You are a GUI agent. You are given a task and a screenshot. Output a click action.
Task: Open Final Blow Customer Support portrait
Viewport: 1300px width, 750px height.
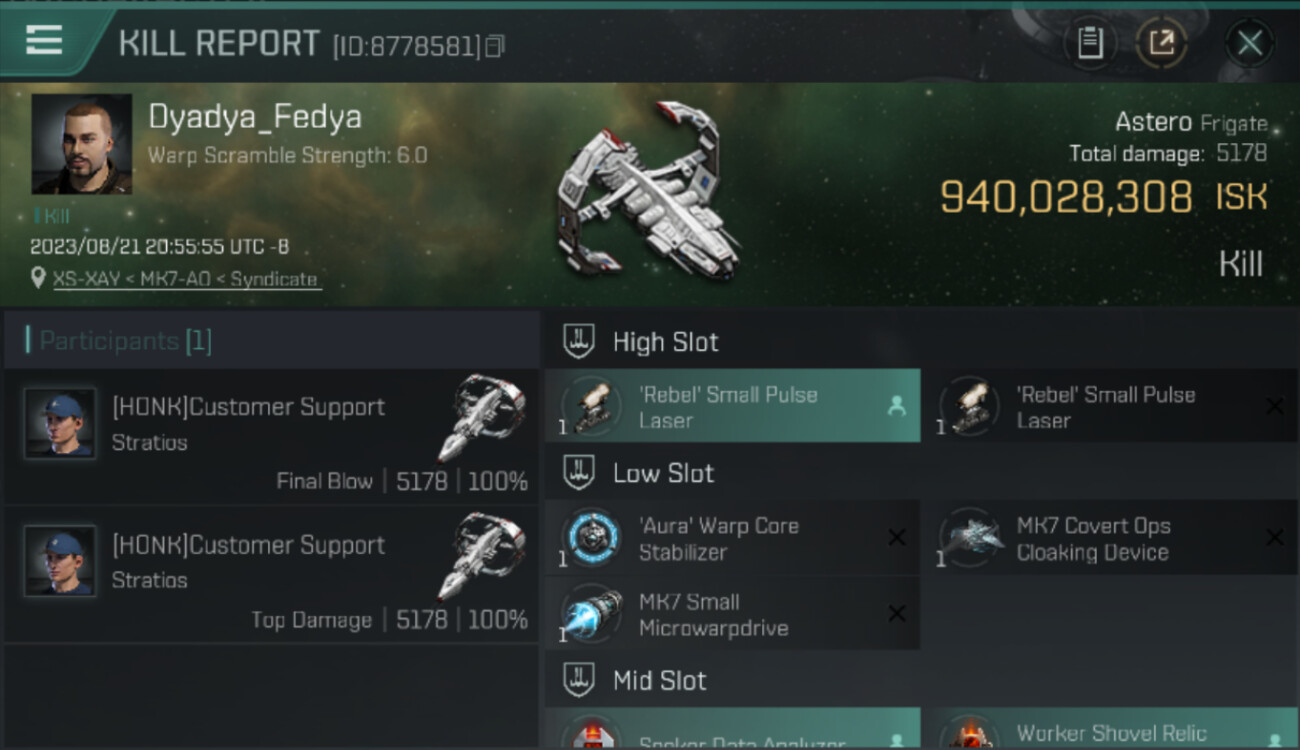pos(60,423)
